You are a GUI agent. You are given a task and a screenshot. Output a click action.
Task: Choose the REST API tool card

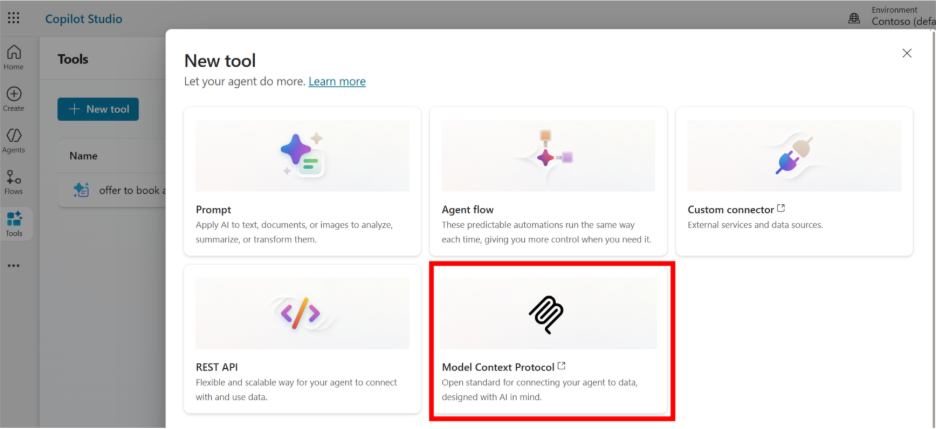point(302,338)
